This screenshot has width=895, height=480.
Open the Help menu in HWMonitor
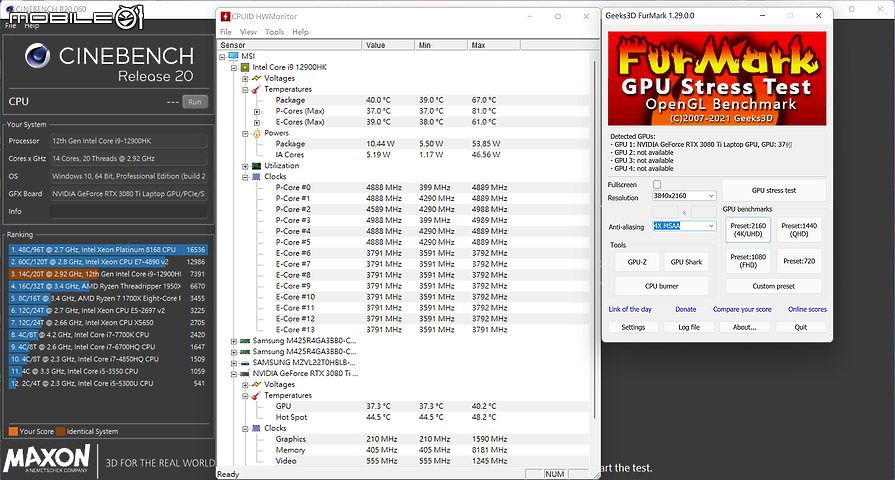point(300,32)
